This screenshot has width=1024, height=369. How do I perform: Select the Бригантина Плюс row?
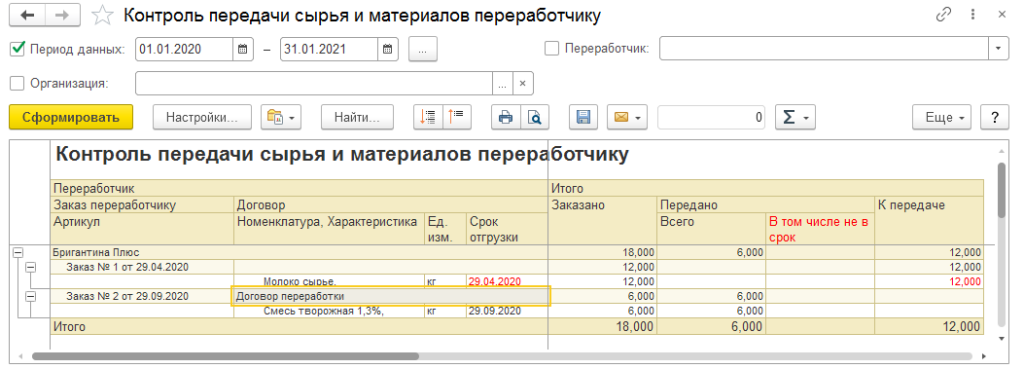click(298, 252)
